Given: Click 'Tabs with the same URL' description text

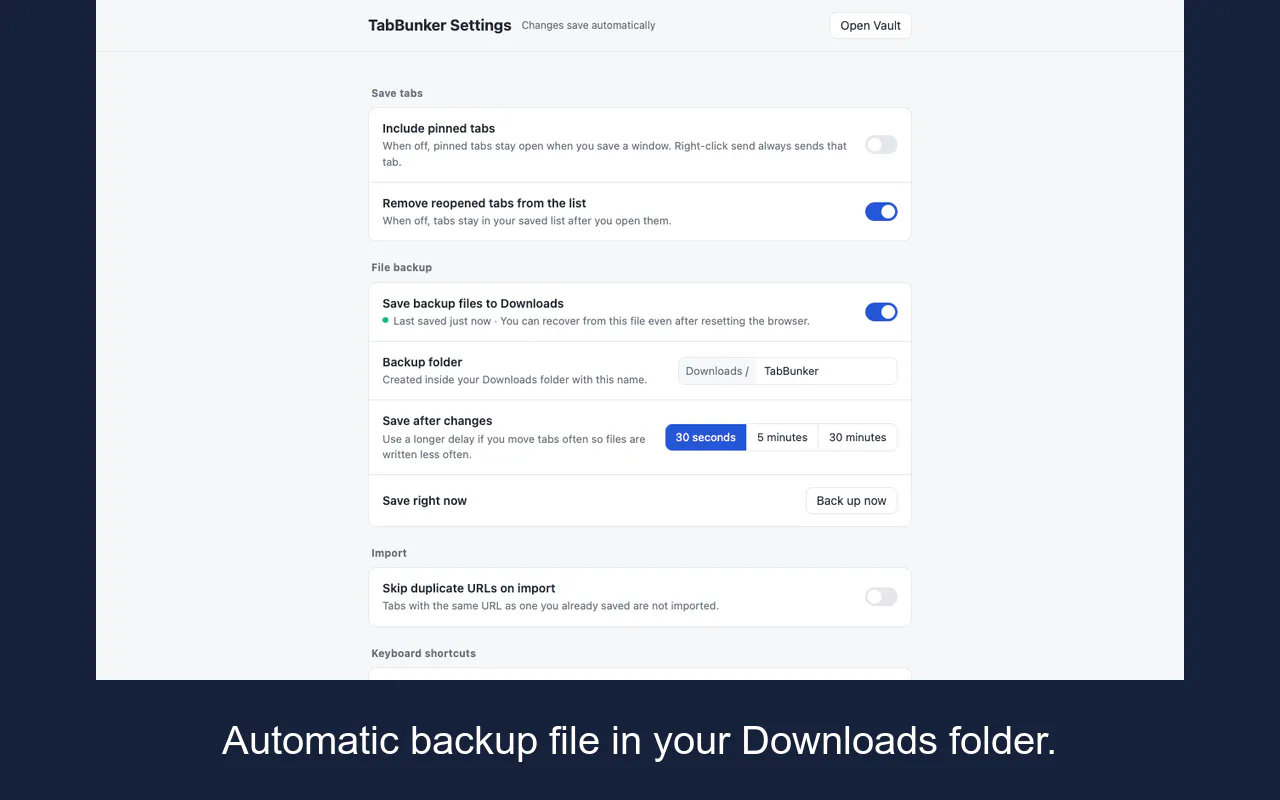Looking at the screenshot, I should 550,606.
